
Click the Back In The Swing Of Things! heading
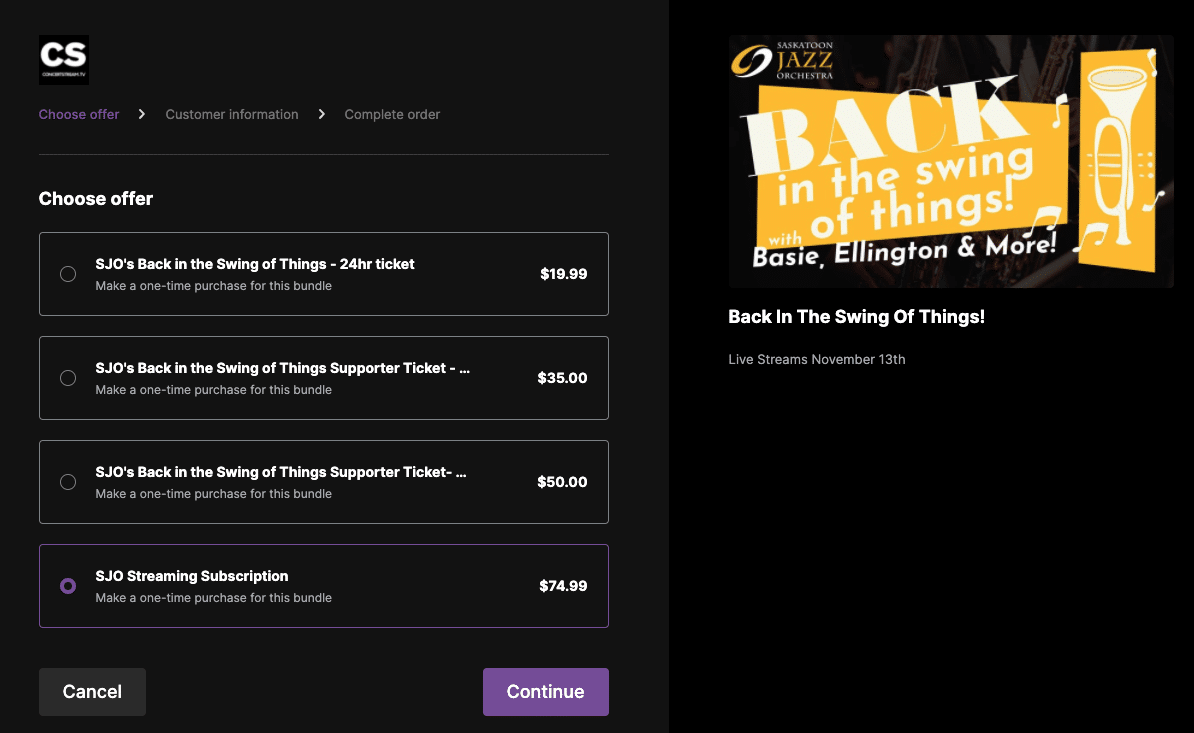point(857,317)
